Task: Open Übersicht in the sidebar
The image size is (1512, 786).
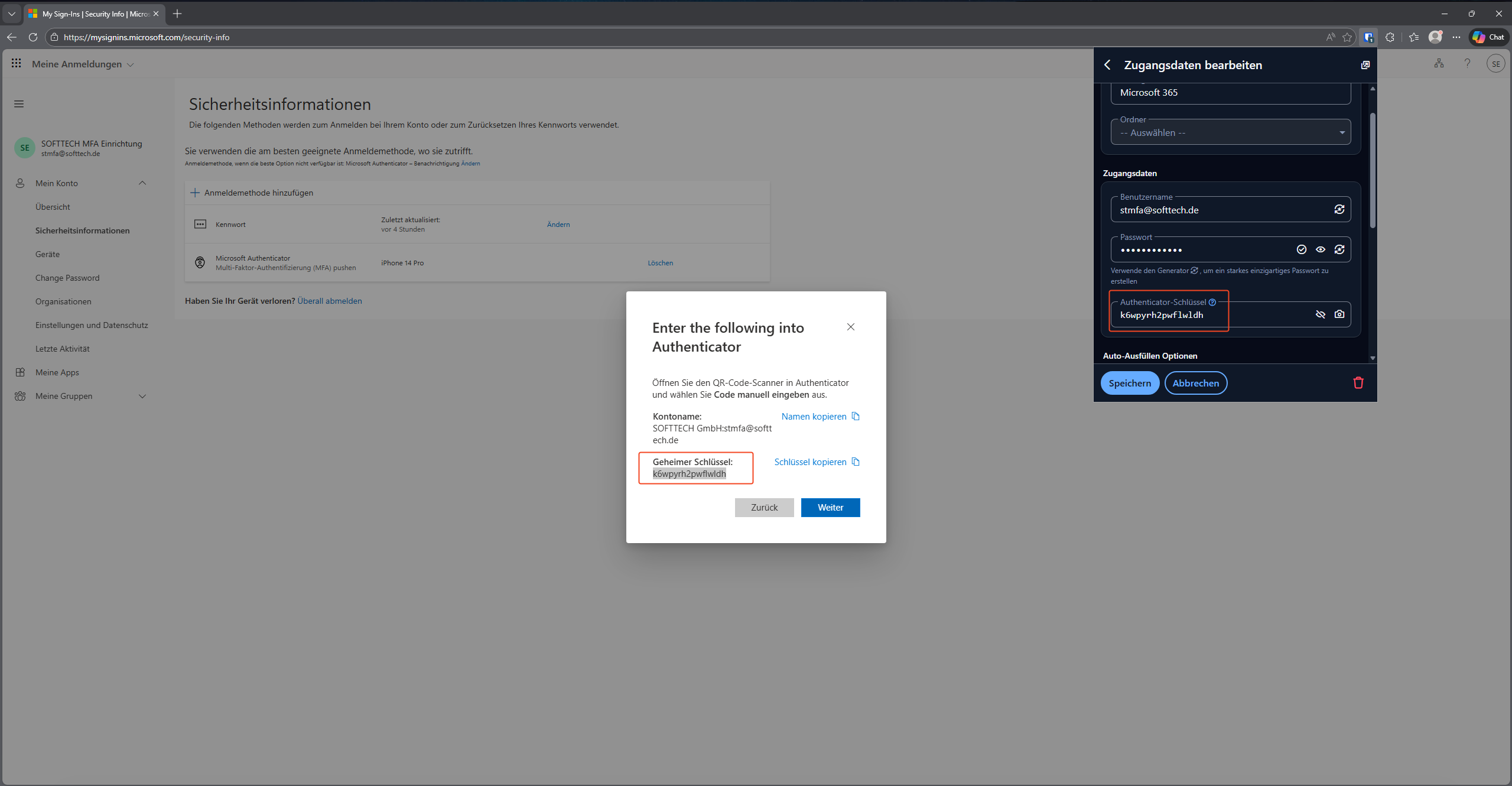Action: [53, 207]
